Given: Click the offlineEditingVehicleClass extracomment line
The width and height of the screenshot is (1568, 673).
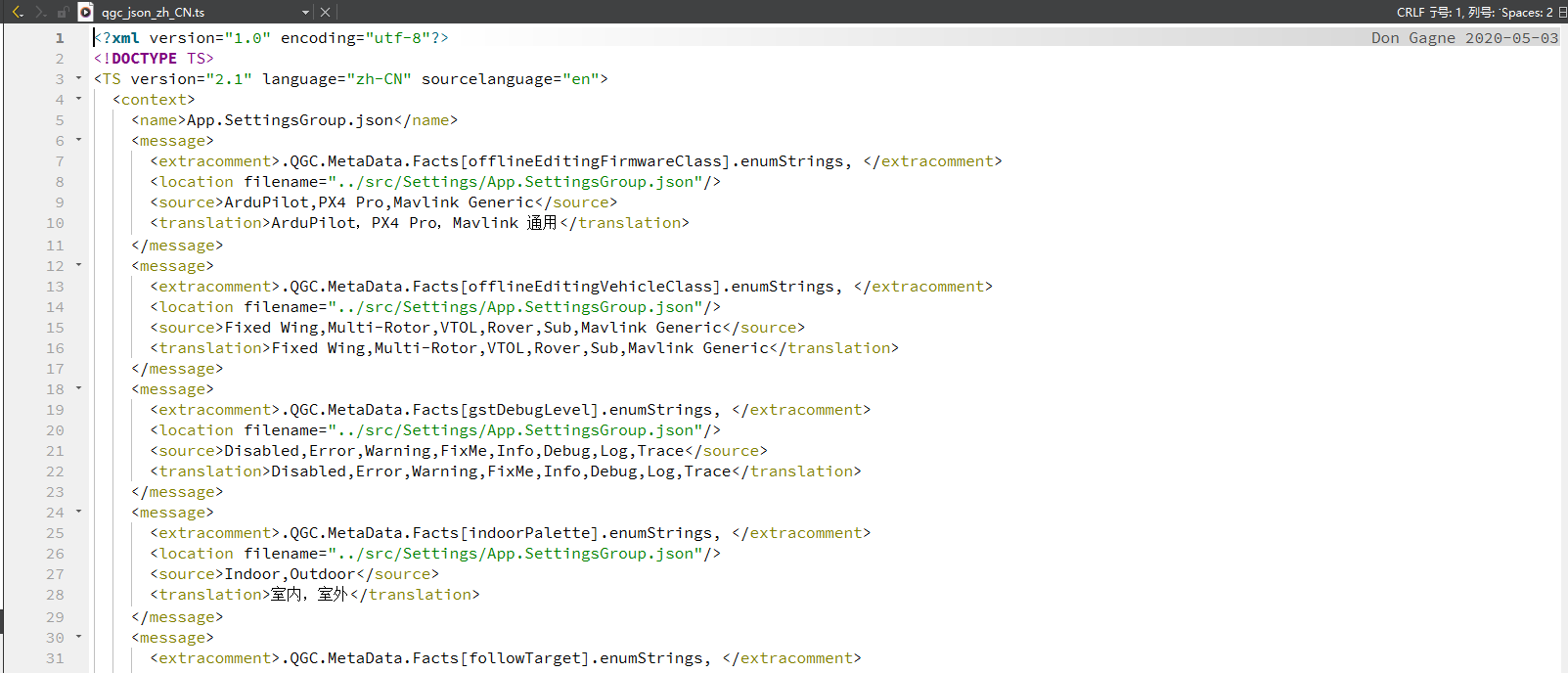Looking at the screenshot, I should tap(571, 287).
